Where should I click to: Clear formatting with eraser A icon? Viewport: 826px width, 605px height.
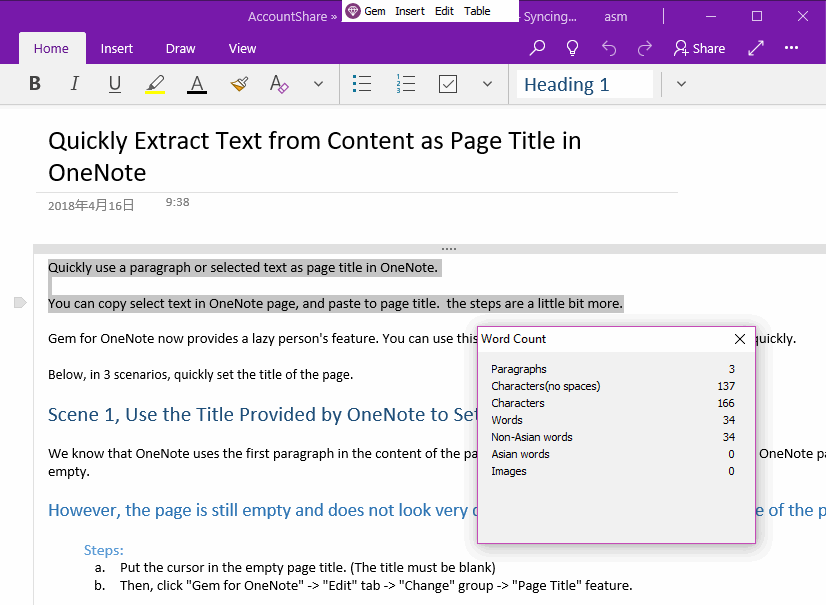point(279,84)
